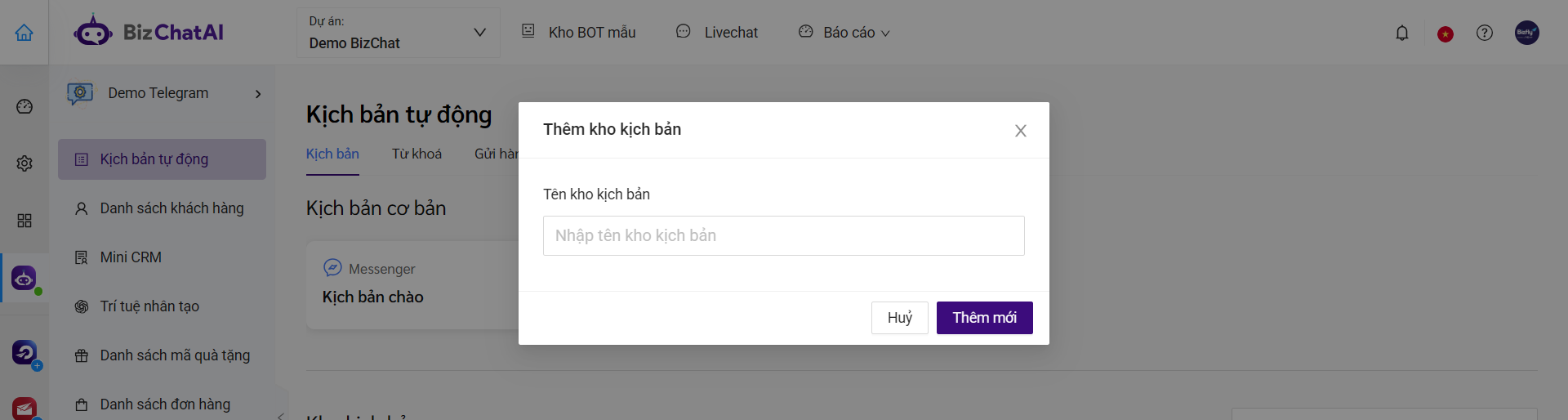Go to Livechat
This screenshot has height=420, width=1568.
click(x=717, y=32)
